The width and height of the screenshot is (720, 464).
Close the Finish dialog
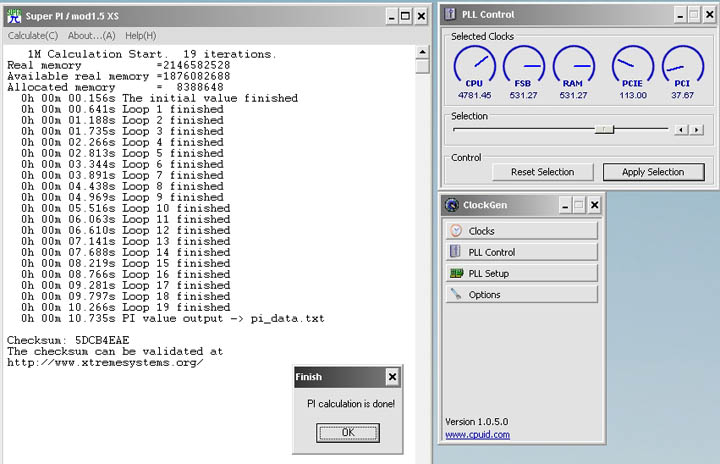point(392,377)
